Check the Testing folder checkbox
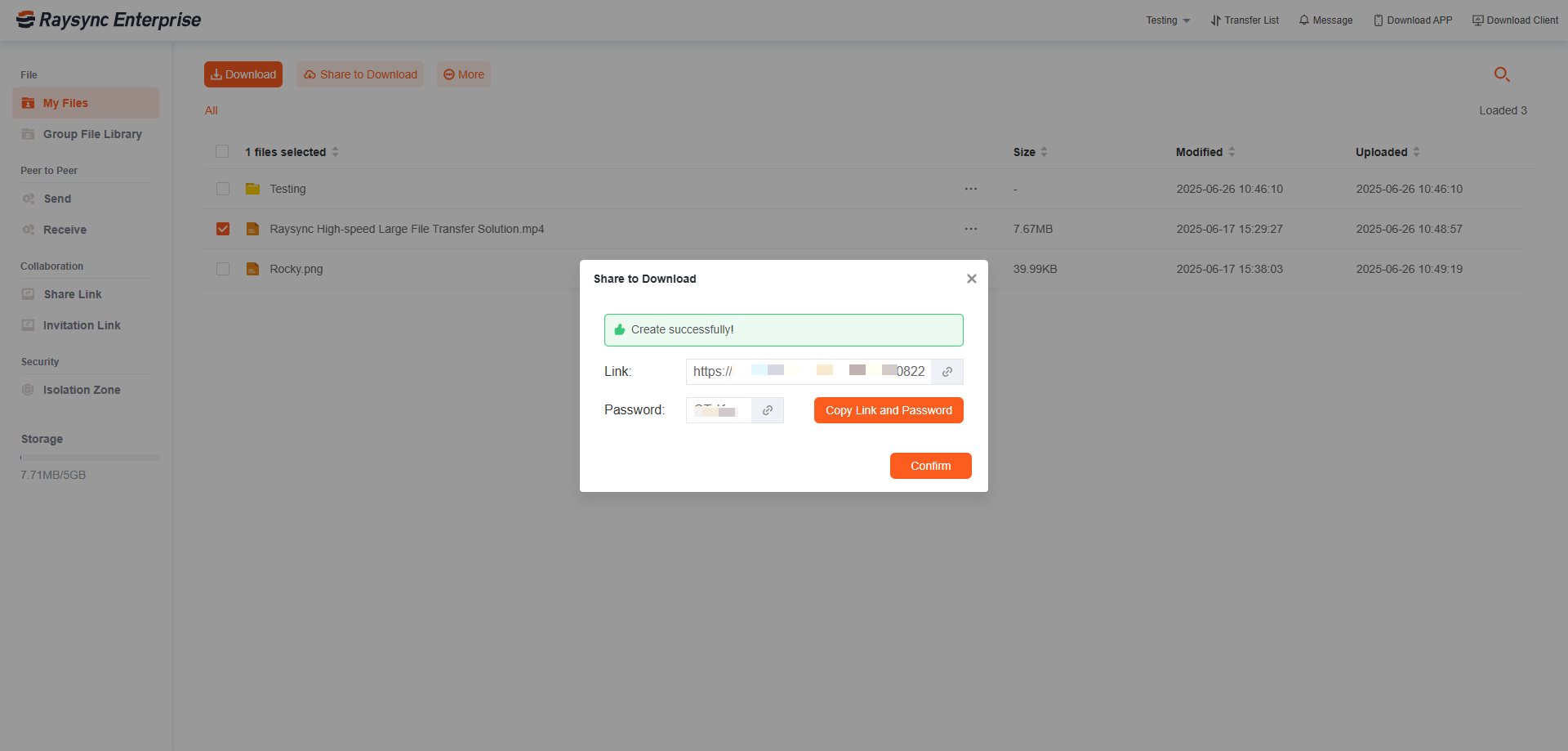Screen dimensions: 1568x751 point(223,189)
